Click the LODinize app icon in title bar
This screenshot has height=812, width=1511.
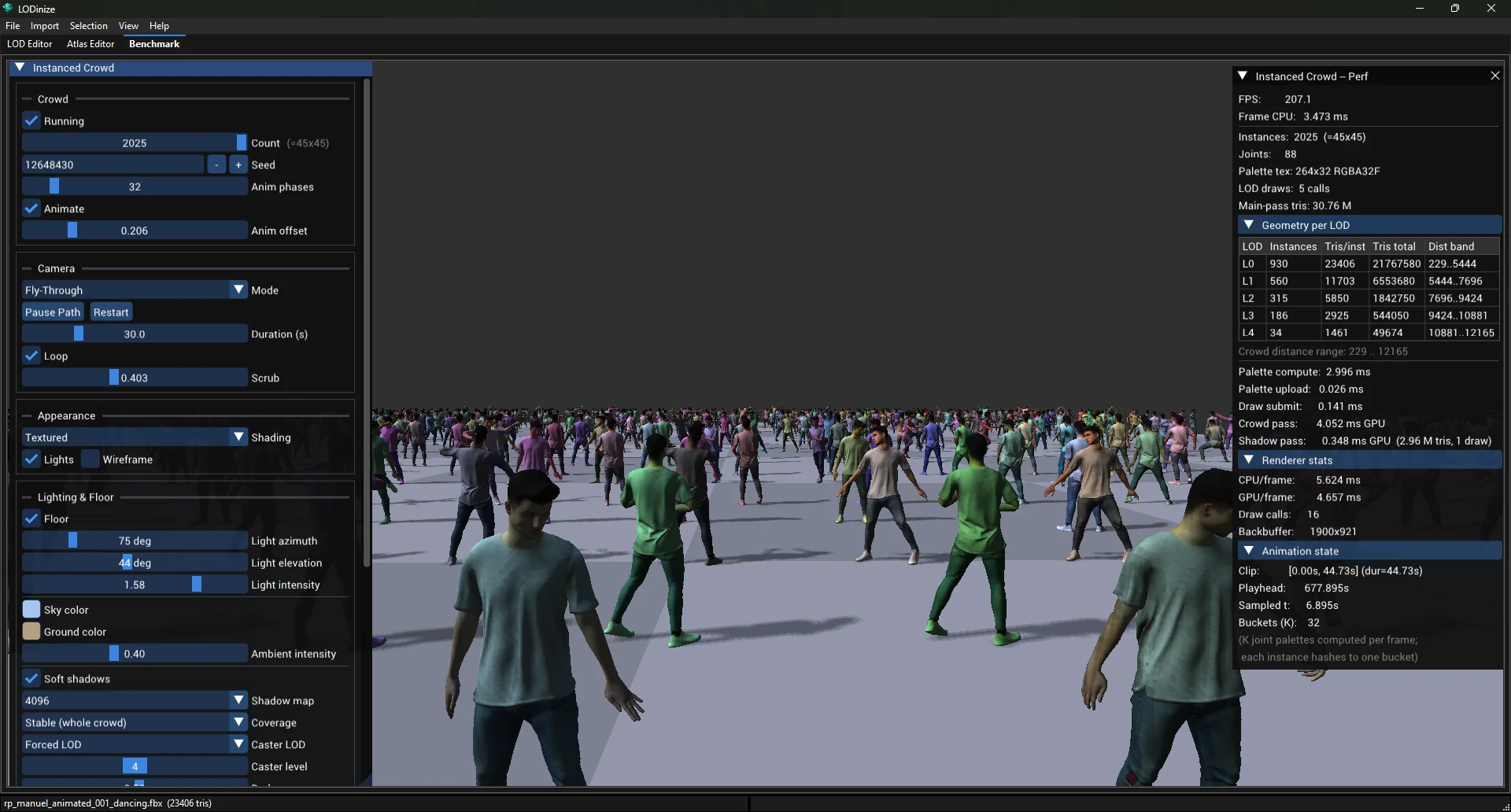(x=8, y=9)
